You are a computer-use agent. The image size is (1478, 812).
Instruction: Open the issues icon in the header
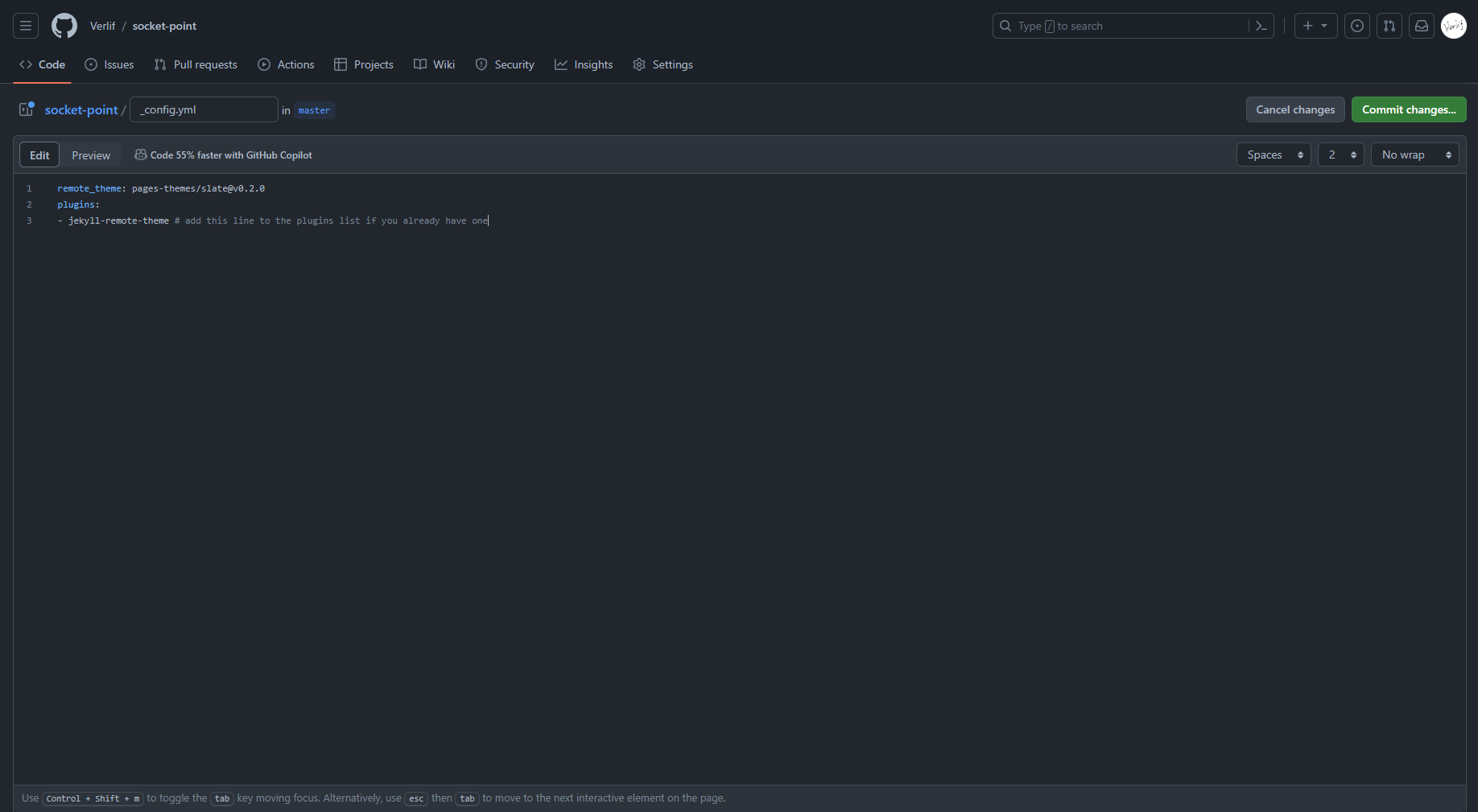(1357, 26)
